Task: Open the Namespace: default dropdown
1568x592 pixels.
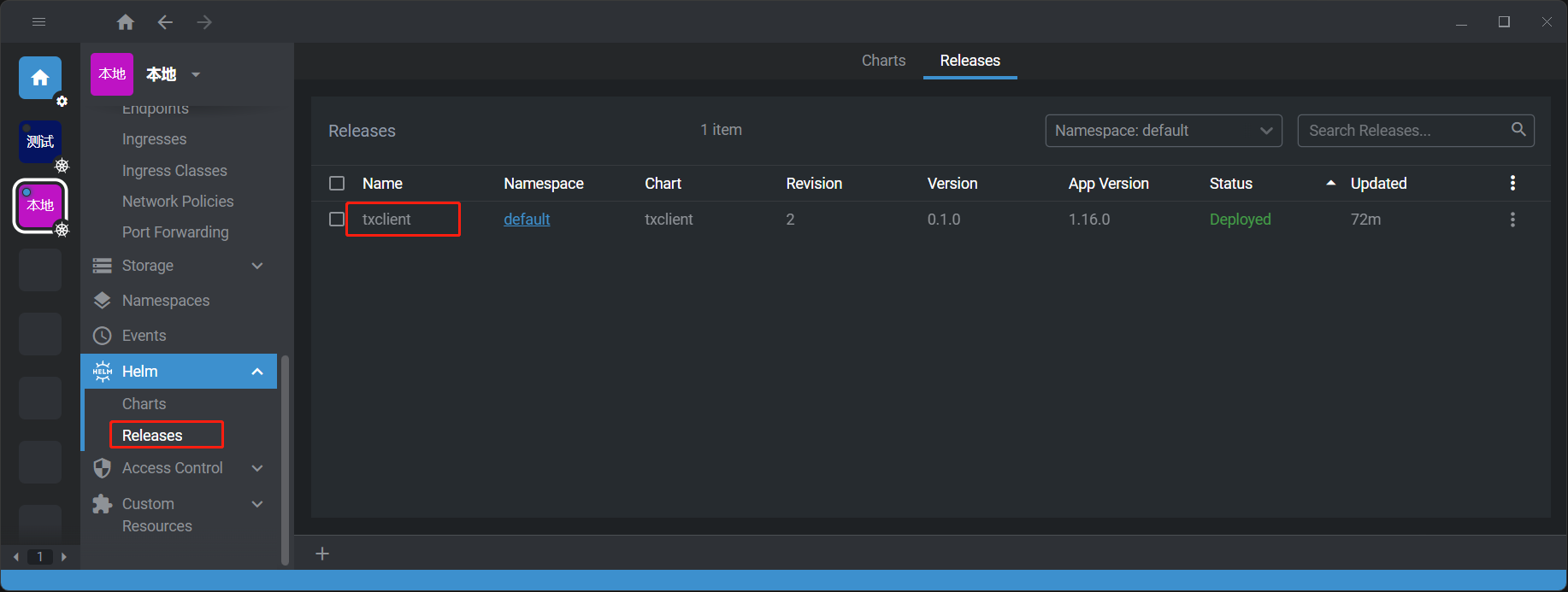Action: 1163,131
